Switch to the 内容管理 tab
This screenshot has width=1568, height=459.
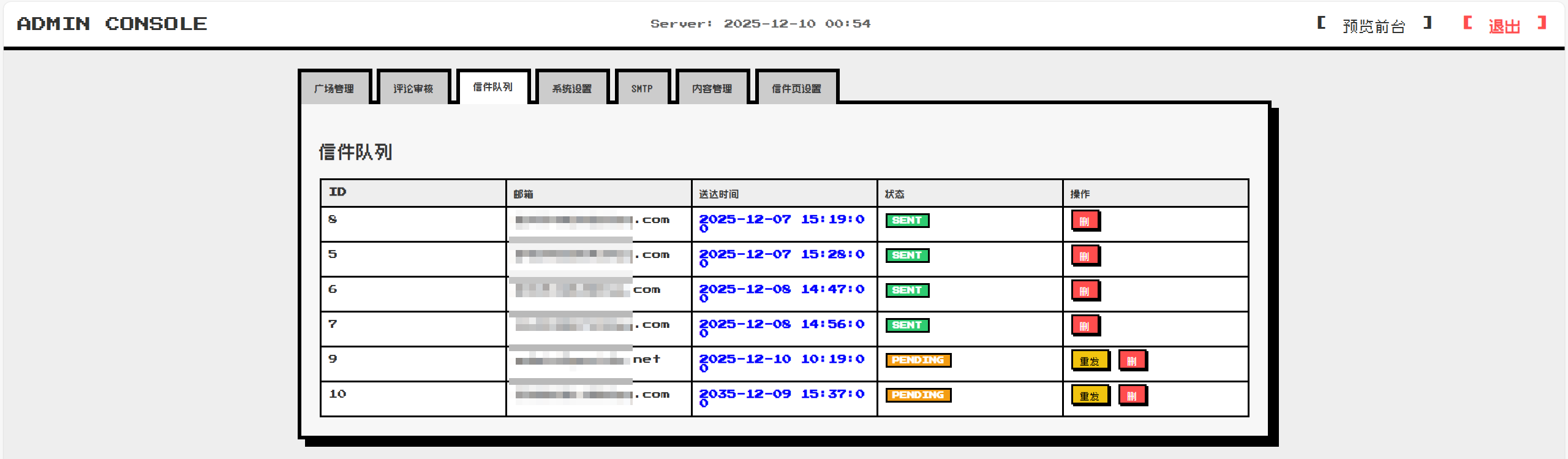712,88
